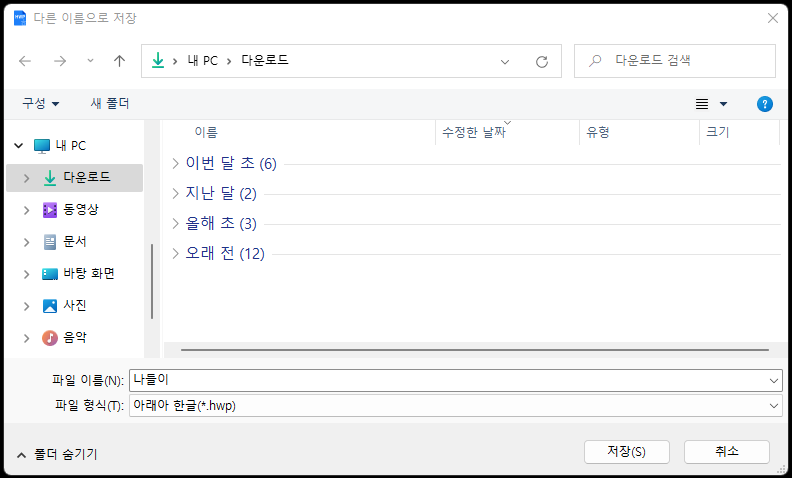Click the 다운로드 검색 search box
Image resolution: width=792 pixels, height=478 pixels.
pos(675,61)
